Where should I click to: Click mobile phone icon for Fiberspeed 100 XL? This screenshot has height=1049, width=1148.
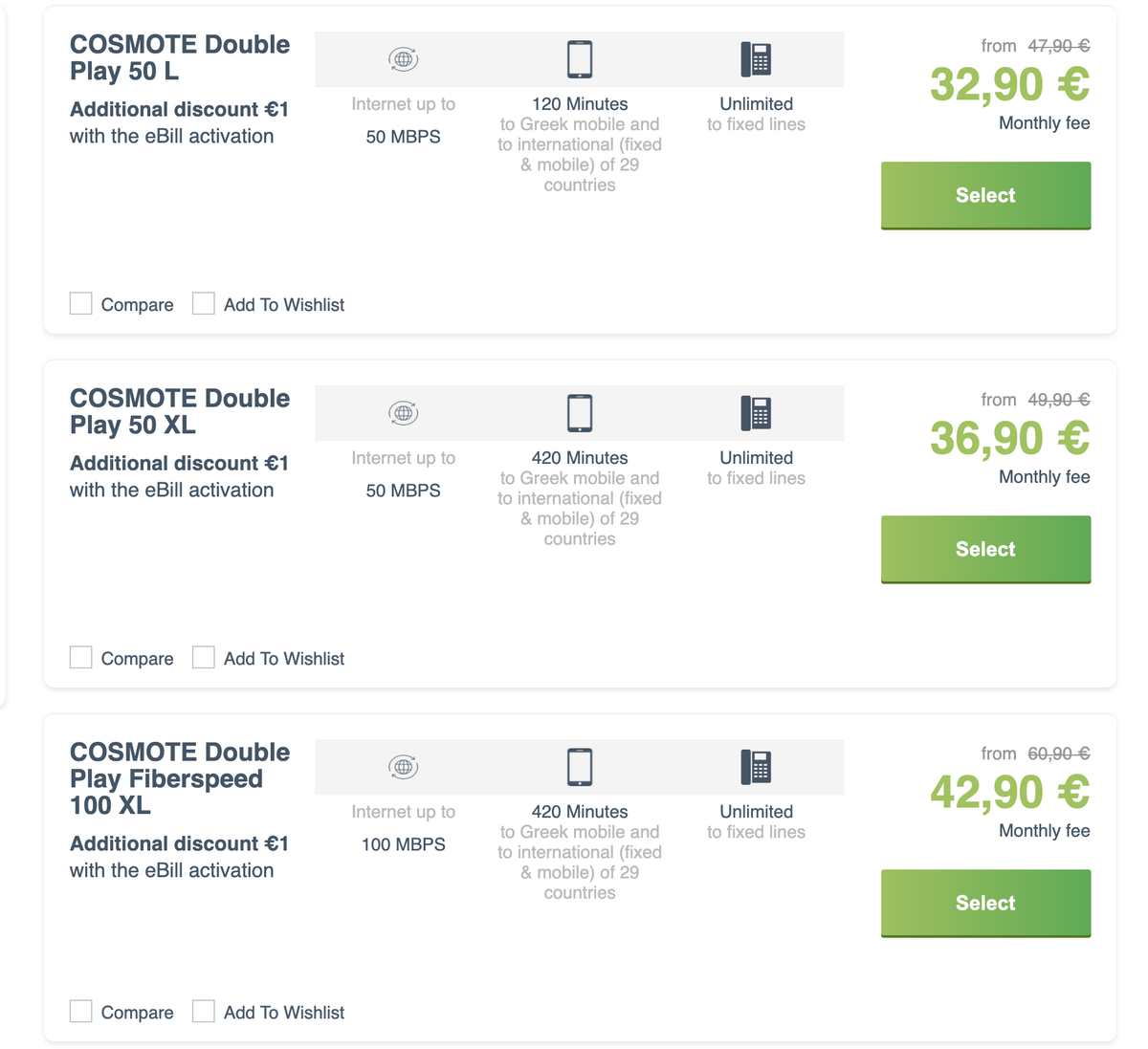tap(580, 767)
